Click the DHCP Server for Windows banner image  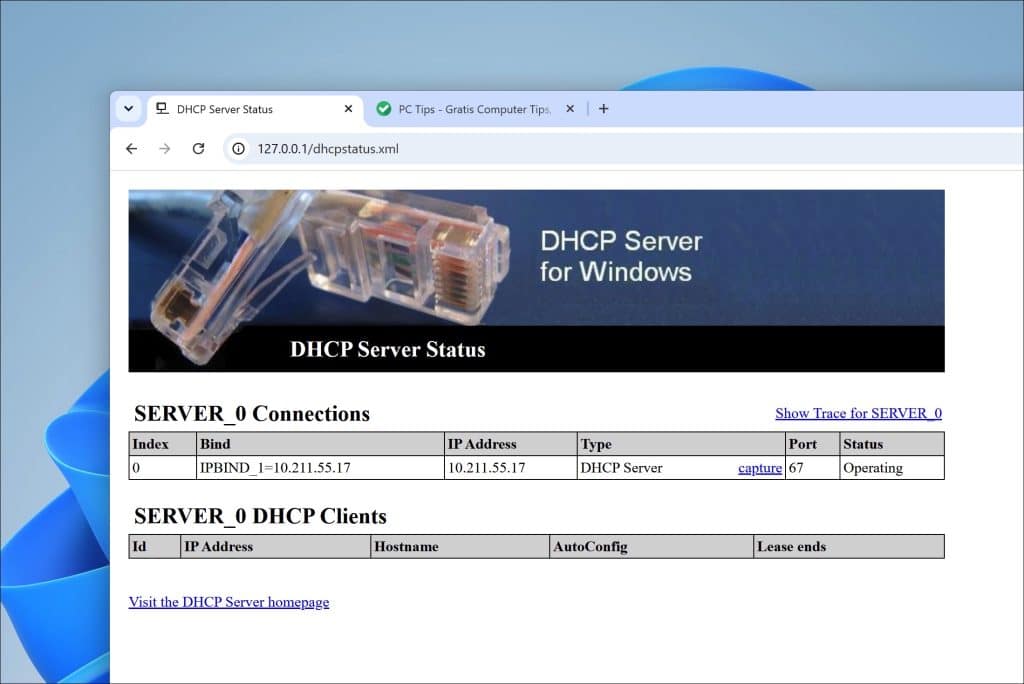[x=536, y=281]
